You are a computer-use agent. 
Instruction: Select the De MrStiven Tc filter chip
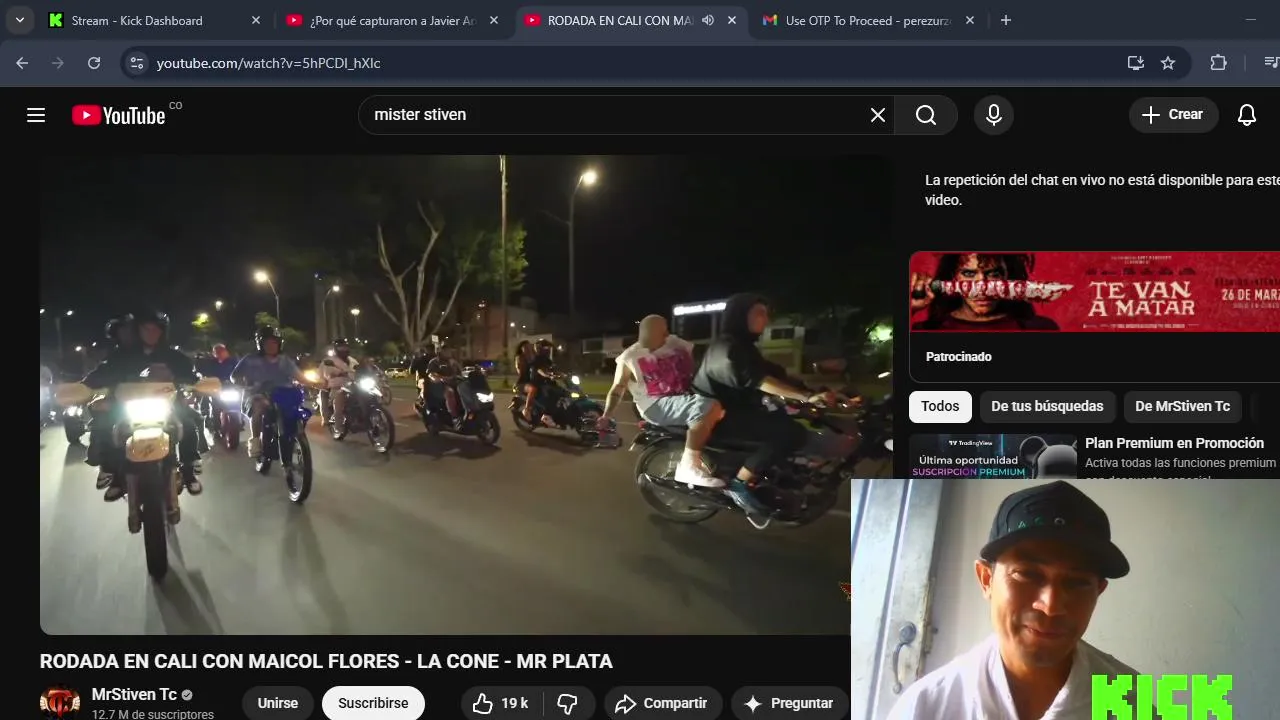click(x=1183, y=406)
